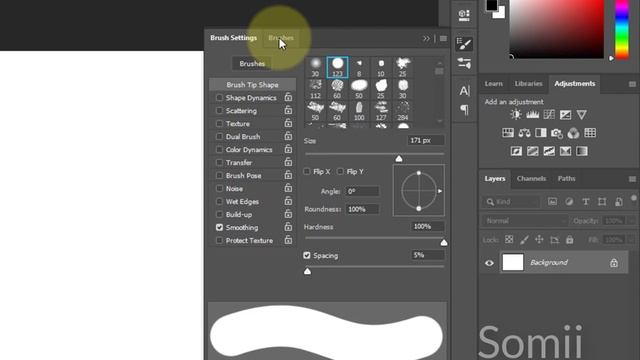640x360 pixels.
Task: Enable Shape Dynamics checkbox
Action: tap(219, 98)
